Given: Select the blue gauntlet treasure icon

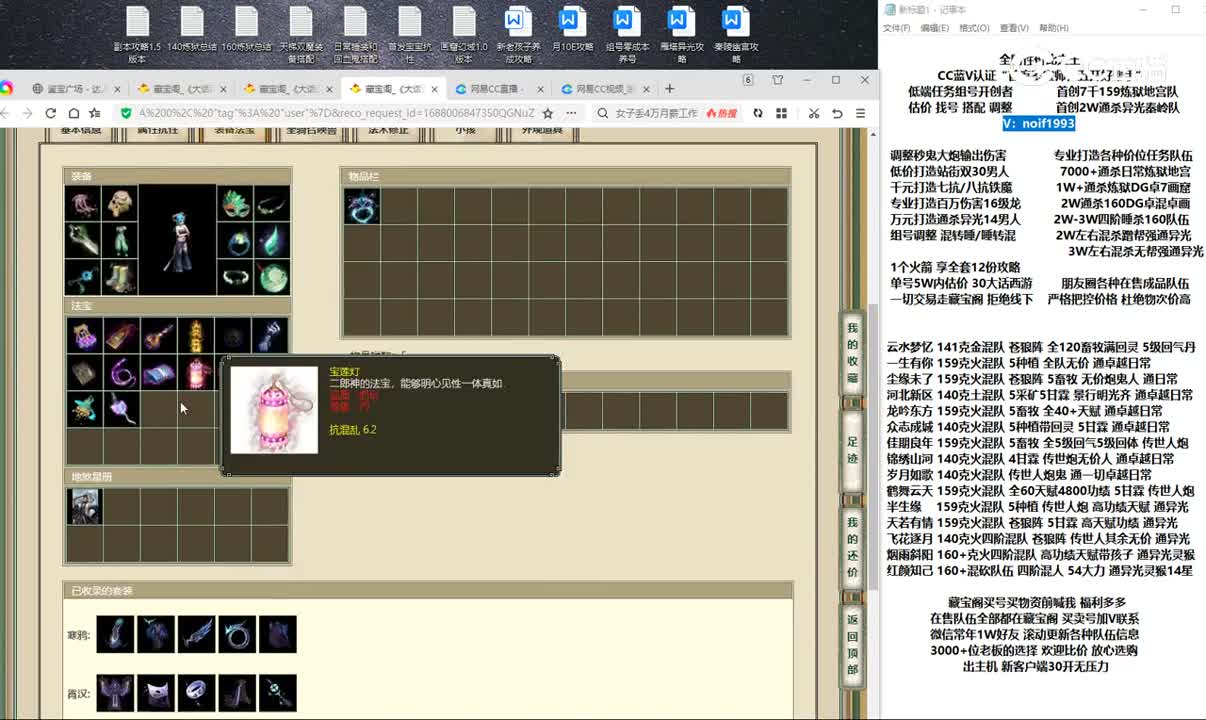Looking at the screenshot, I should [270, 335].
